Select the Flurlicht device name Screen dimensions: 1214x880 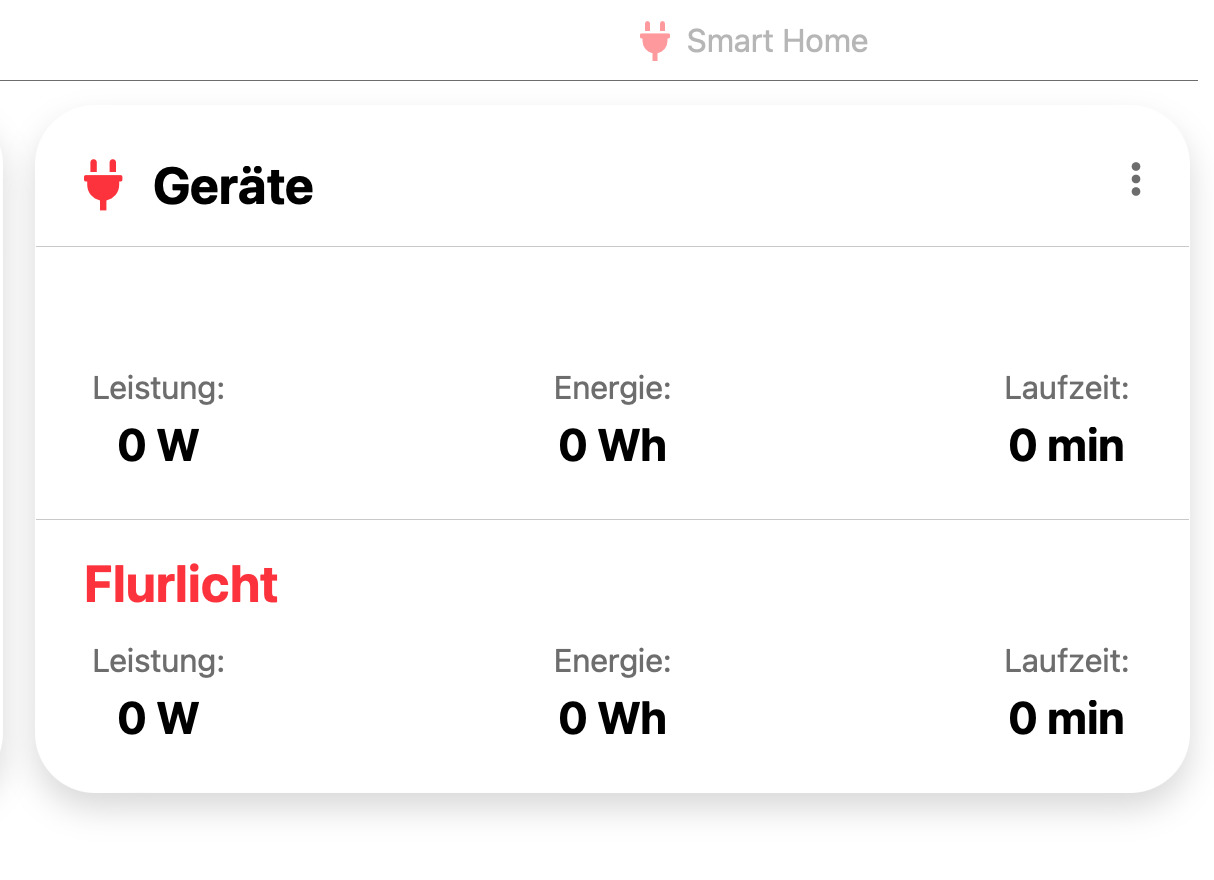[181, 584]
